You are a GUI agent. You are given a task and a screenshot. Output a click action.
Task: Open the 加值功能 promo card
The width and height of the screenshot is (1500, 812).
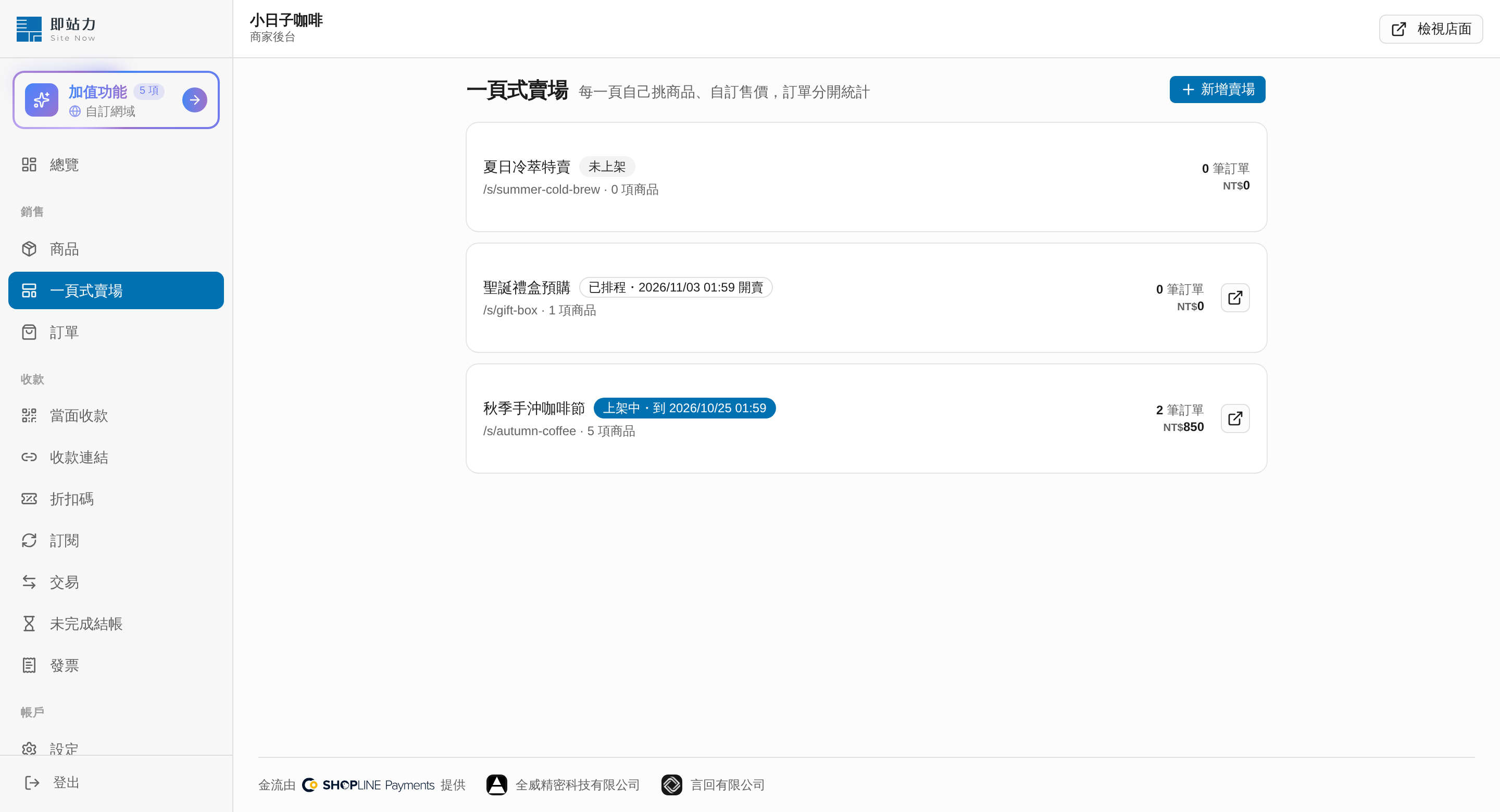(116, 100)
